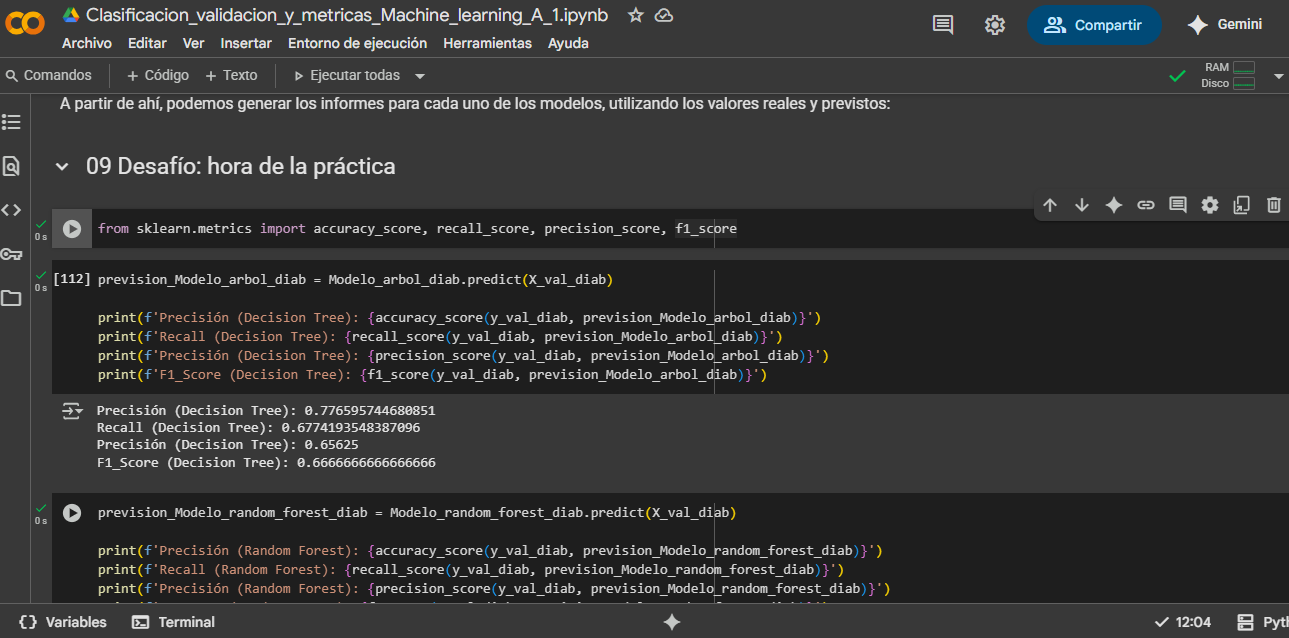Open the Ver menu
1289x638 pixels.
[194, 43]
